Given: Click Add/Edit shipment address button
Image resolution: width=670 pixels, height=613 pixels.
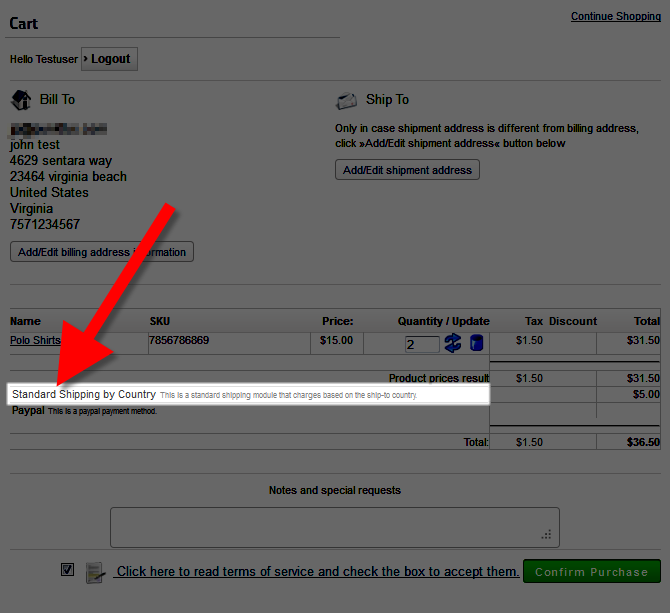Looking at the screenshot, I should (x=407, y=170).
